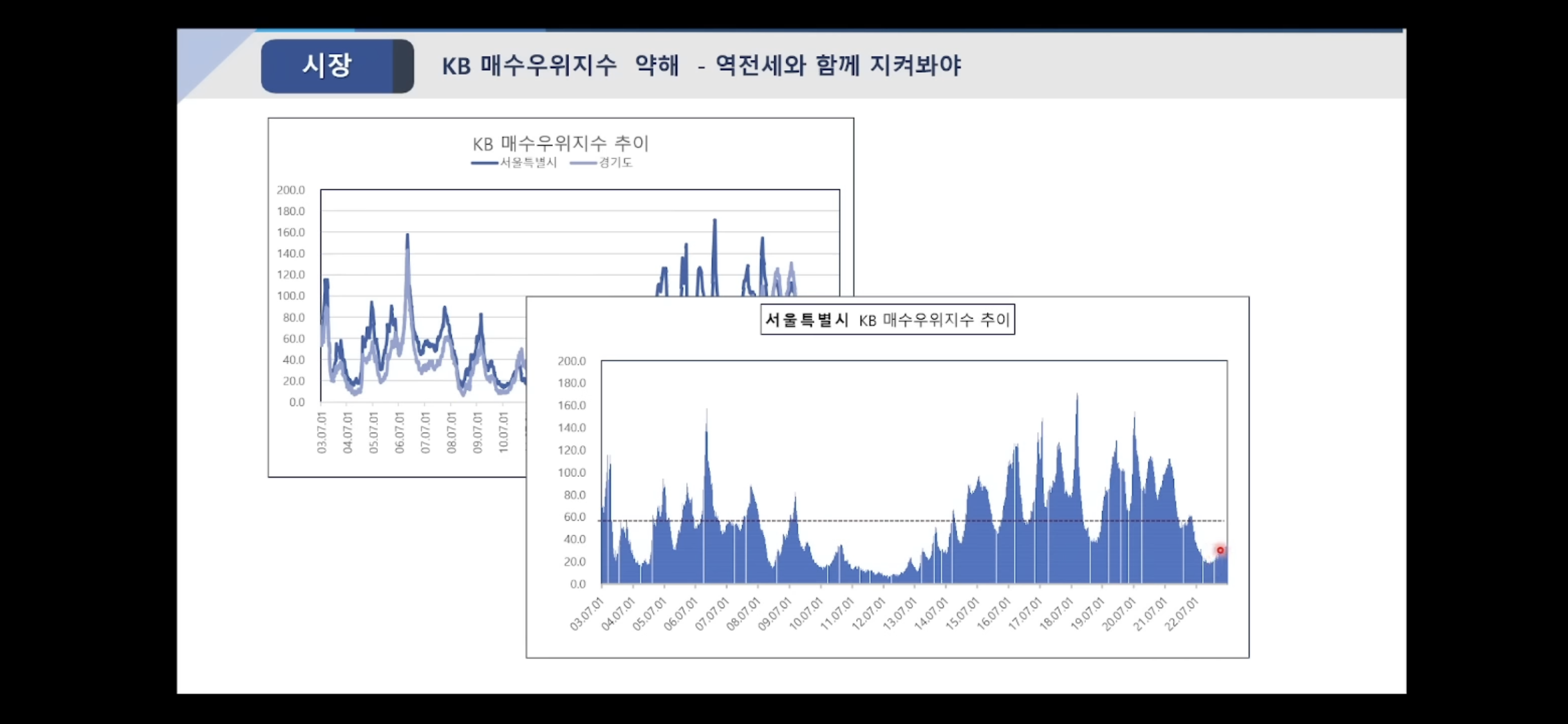Image resolution: width=1568 pixels, height=724 pixels.
Task: Click 40.0 on the Seoul chart y-axis
Action: point(575,539)
